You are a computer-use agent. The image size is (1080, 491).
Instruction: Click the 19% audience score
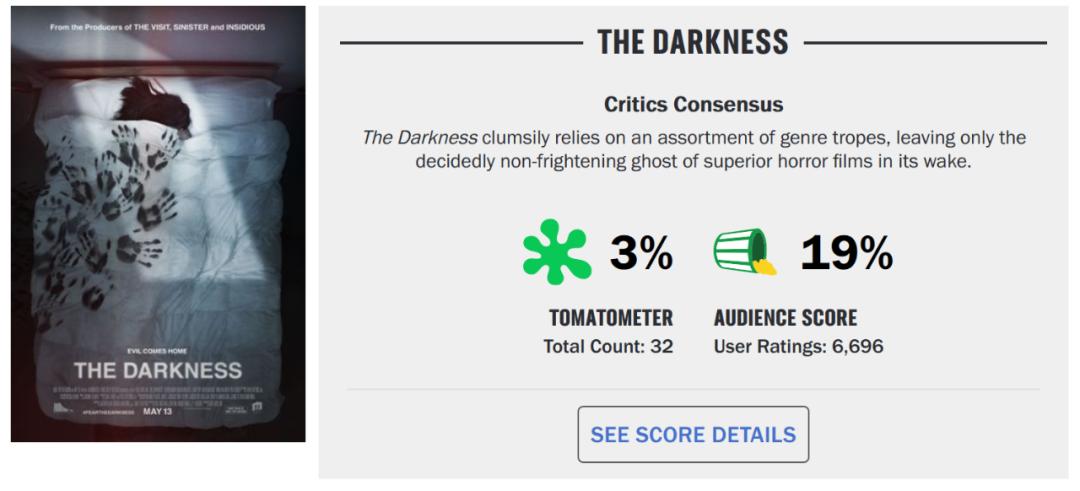point(846,255)
